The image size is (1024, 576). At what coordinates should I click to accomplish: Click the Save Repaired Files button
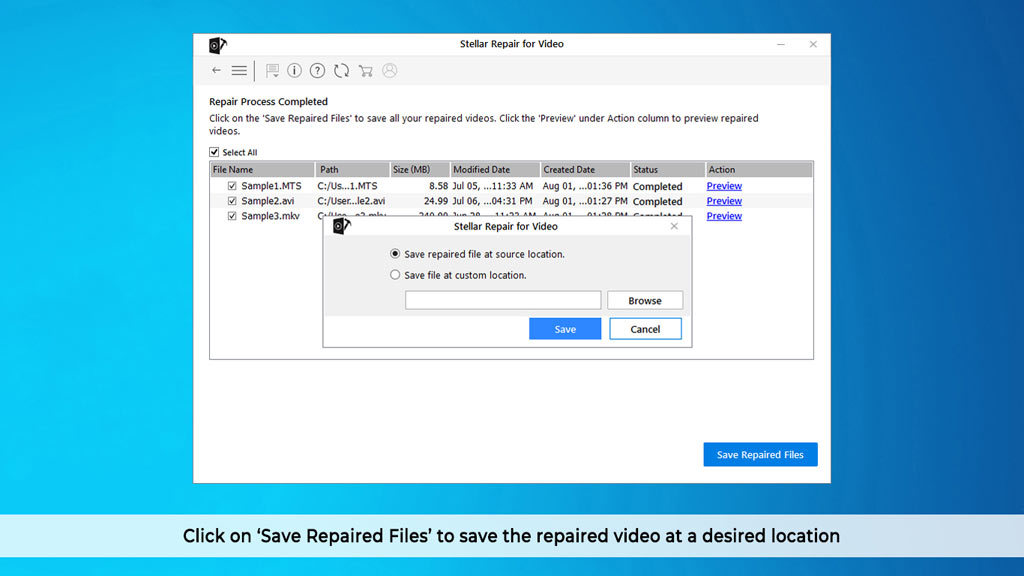point(760,455)
